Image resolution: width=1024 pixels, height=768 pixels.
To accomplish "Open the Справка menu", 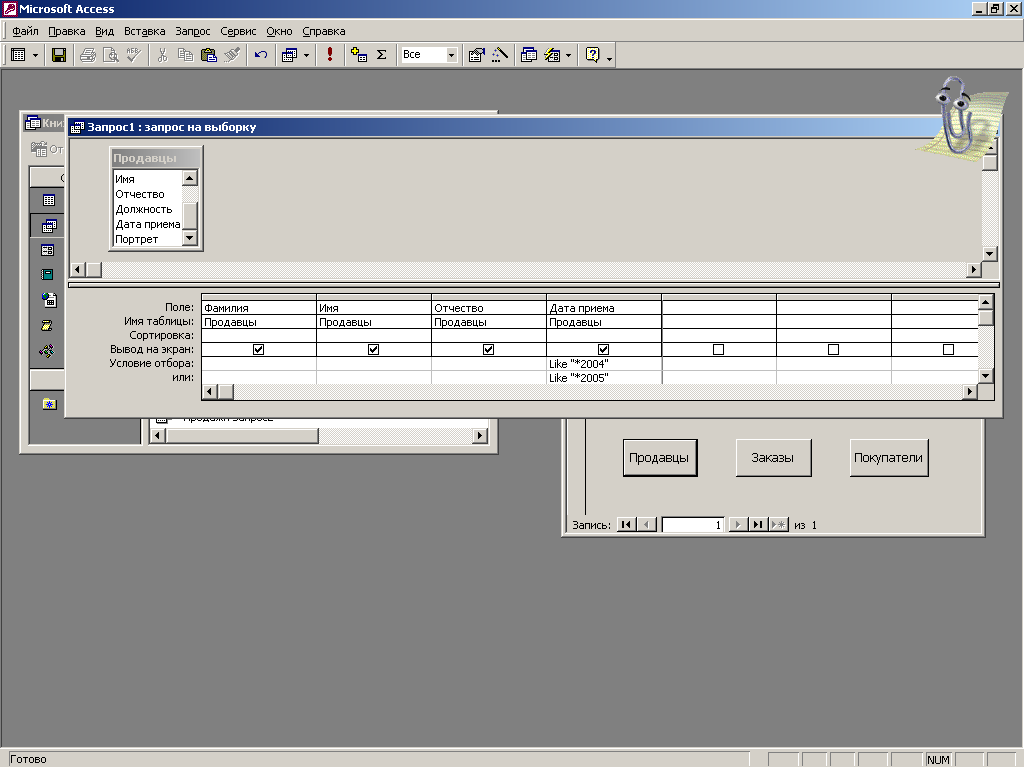I will tap(324, 31).
